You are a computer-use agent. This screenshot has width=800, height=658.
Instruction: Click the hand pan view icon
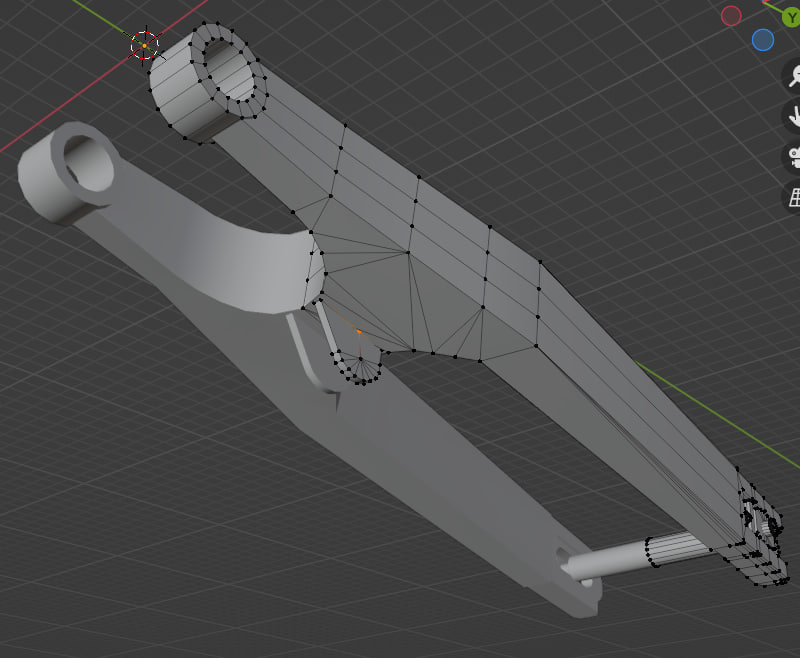[x=792, y=117]
